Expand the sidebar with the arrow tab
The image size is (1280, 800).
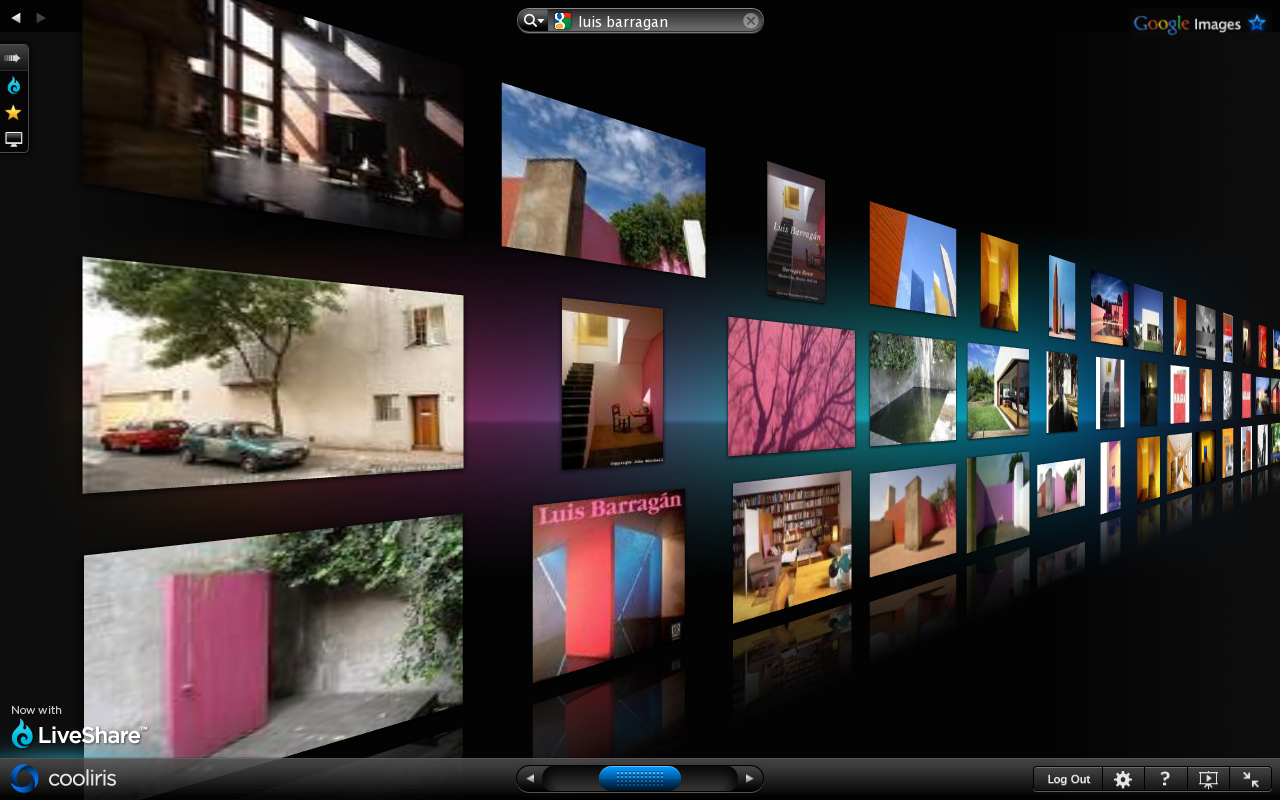pyautogui.click(x=13, y=58)
